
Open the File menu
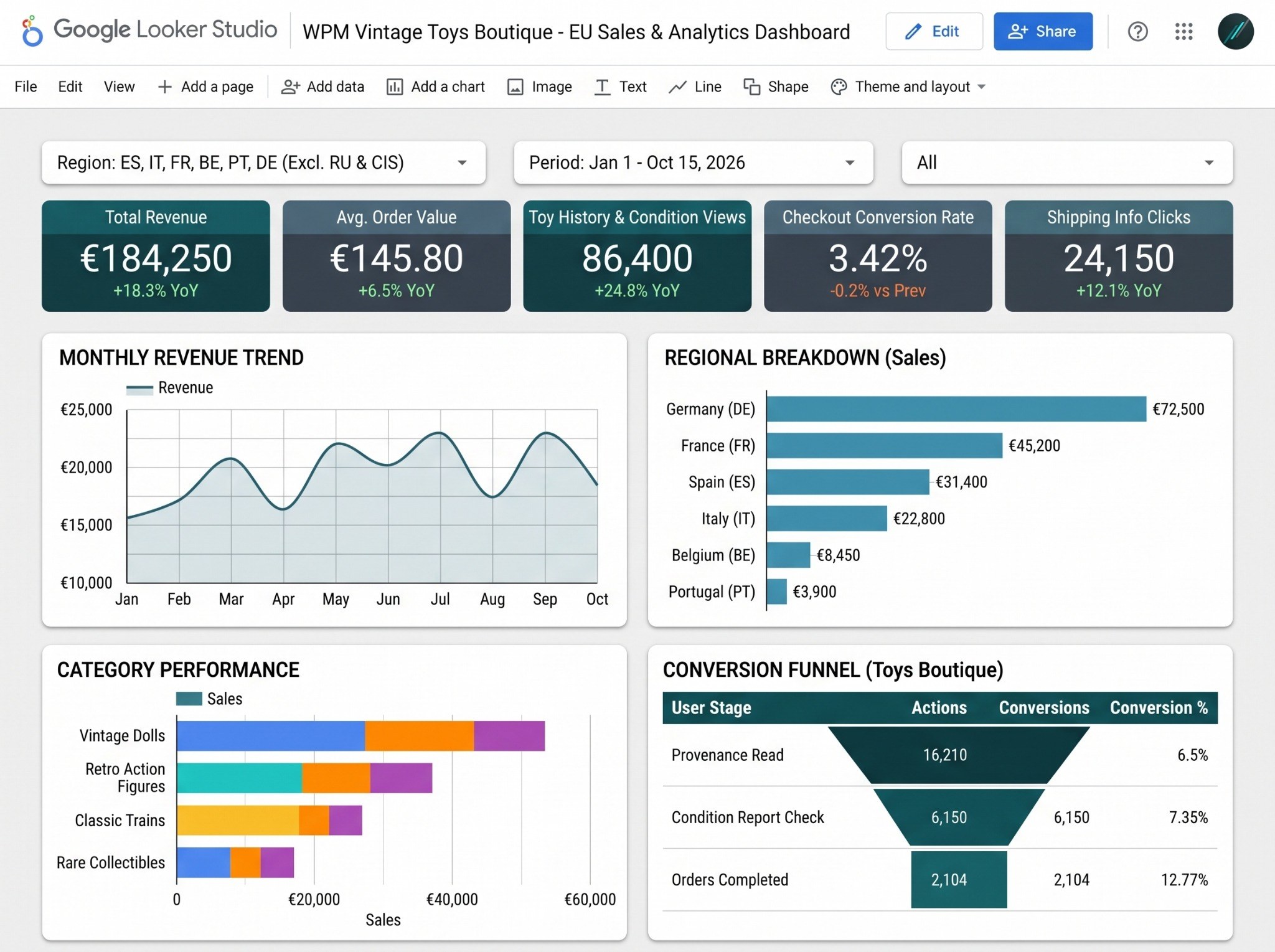point(26,87)
